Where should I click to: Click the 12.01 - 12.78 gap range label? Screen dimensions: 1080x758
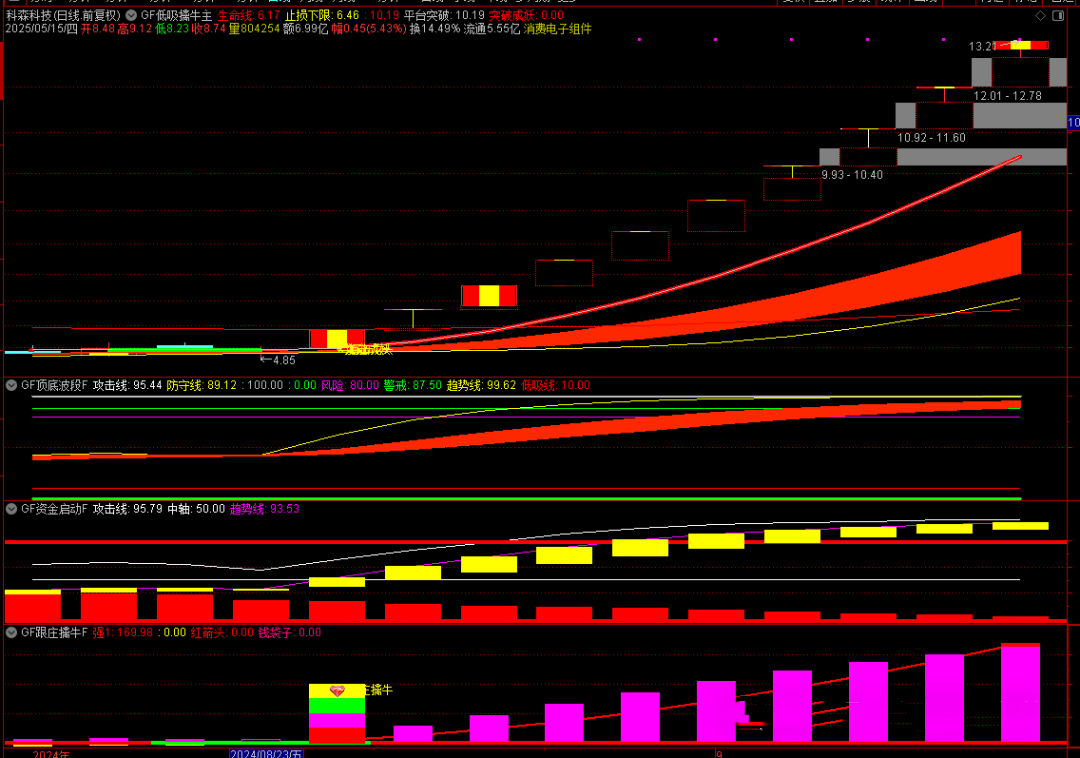click(x=1007, y=96)
